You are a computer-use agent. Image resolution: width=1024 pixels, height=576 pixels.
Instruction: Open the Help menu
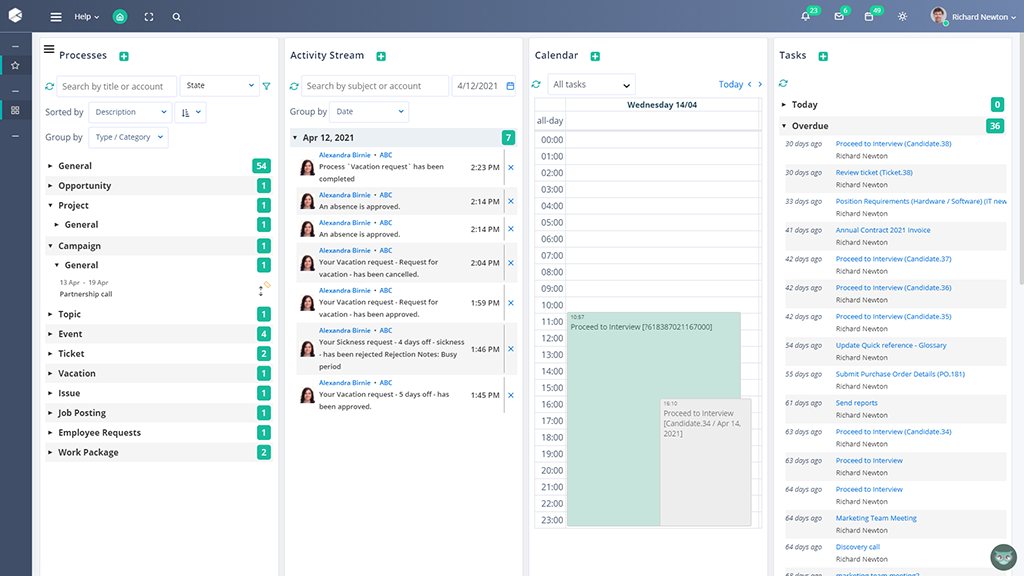[x=87, y=17]
